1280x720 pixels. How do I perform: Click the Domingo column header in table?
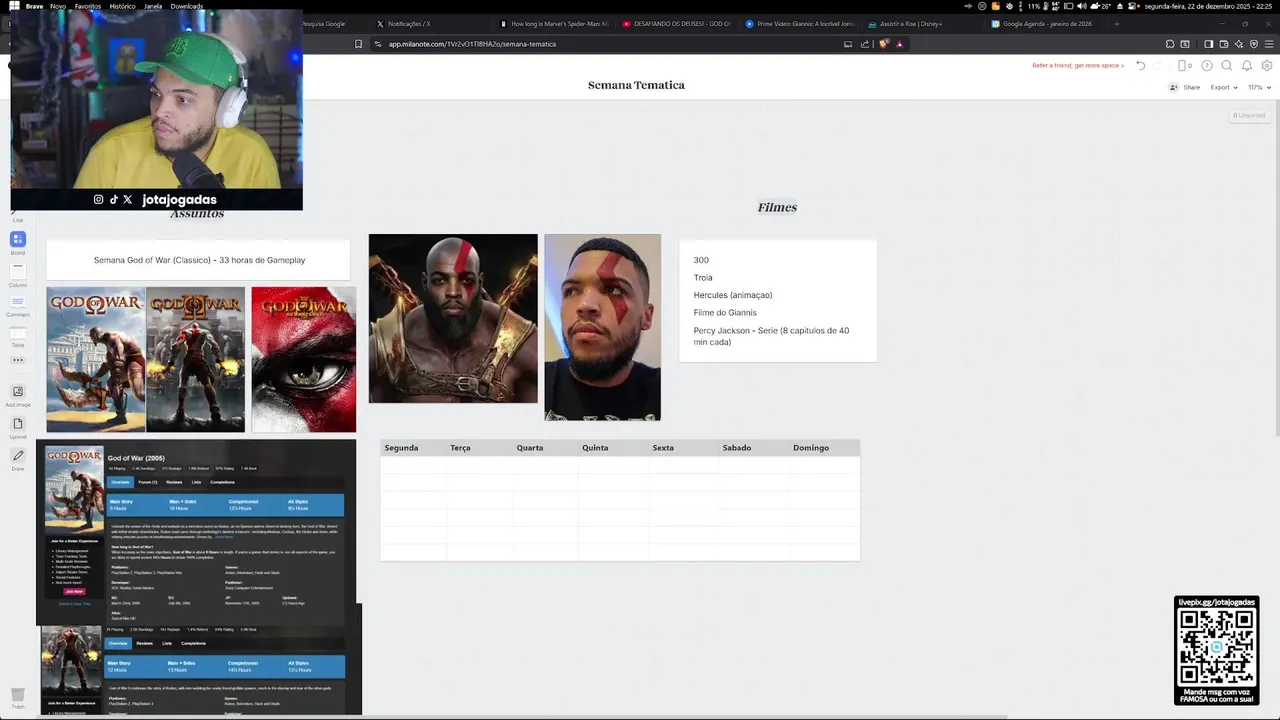tap(811, 448)
